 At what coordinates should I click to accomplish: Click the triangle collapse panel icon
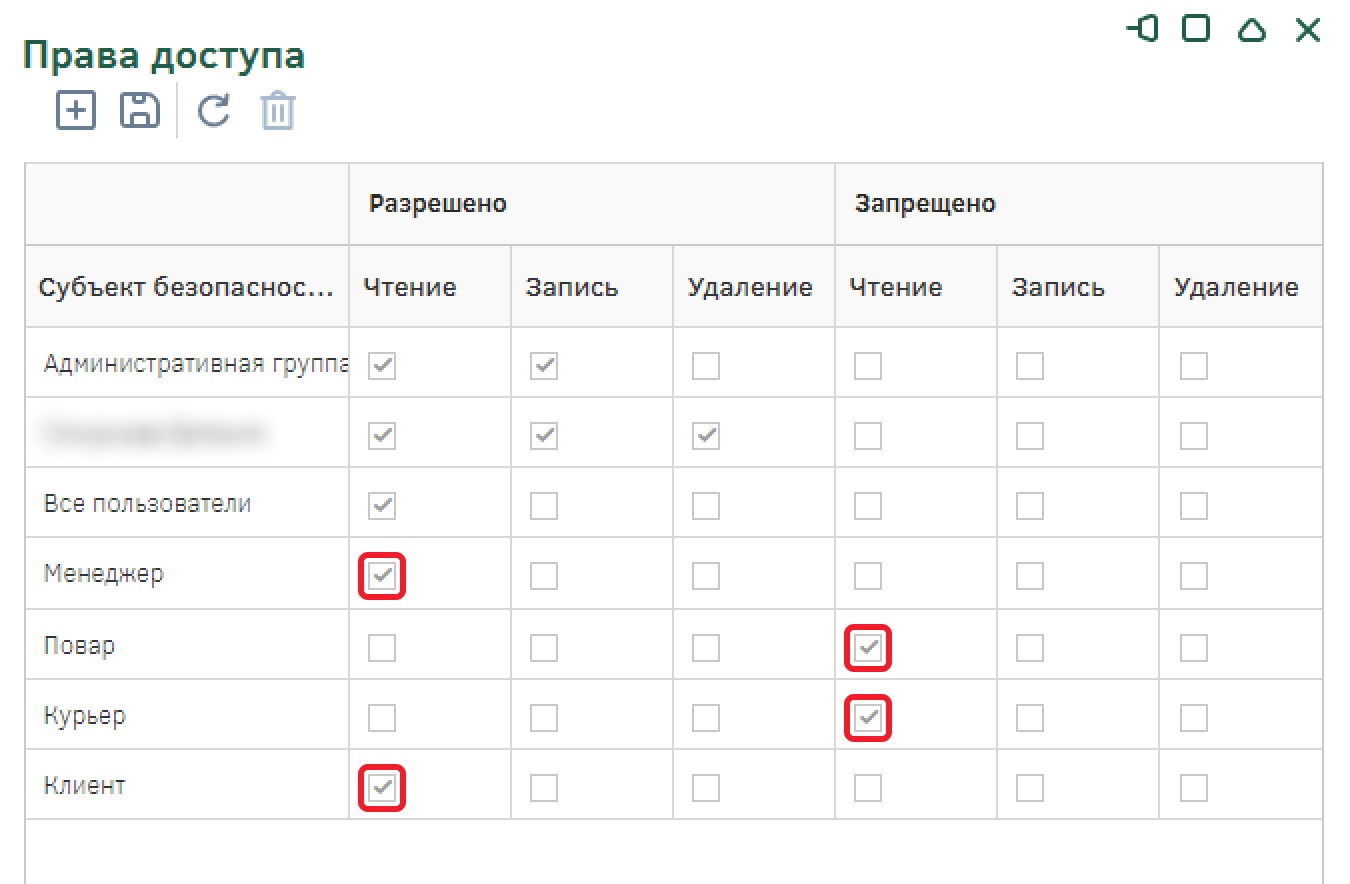[x=1251, y=30]
